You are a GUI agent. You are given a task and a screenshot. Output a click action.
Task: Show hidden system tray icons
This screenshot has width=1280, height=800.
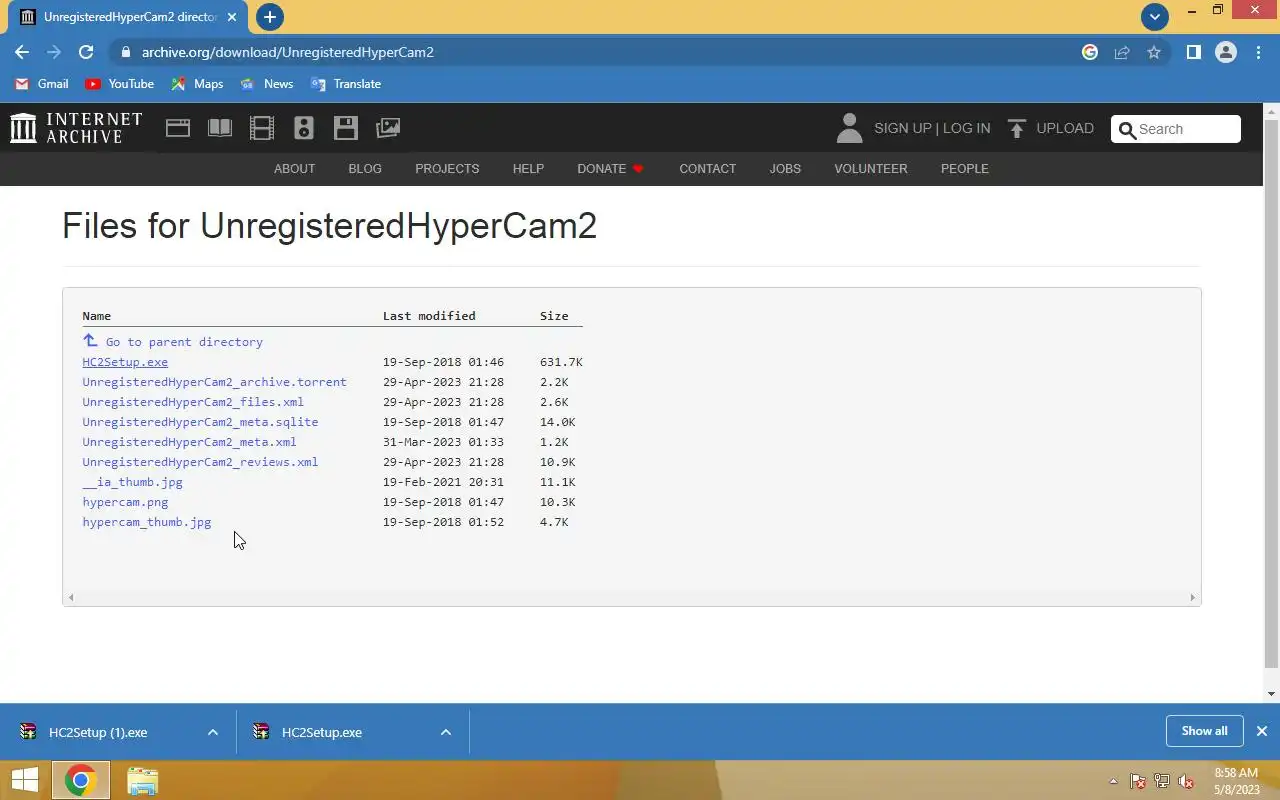(1113, 782)
